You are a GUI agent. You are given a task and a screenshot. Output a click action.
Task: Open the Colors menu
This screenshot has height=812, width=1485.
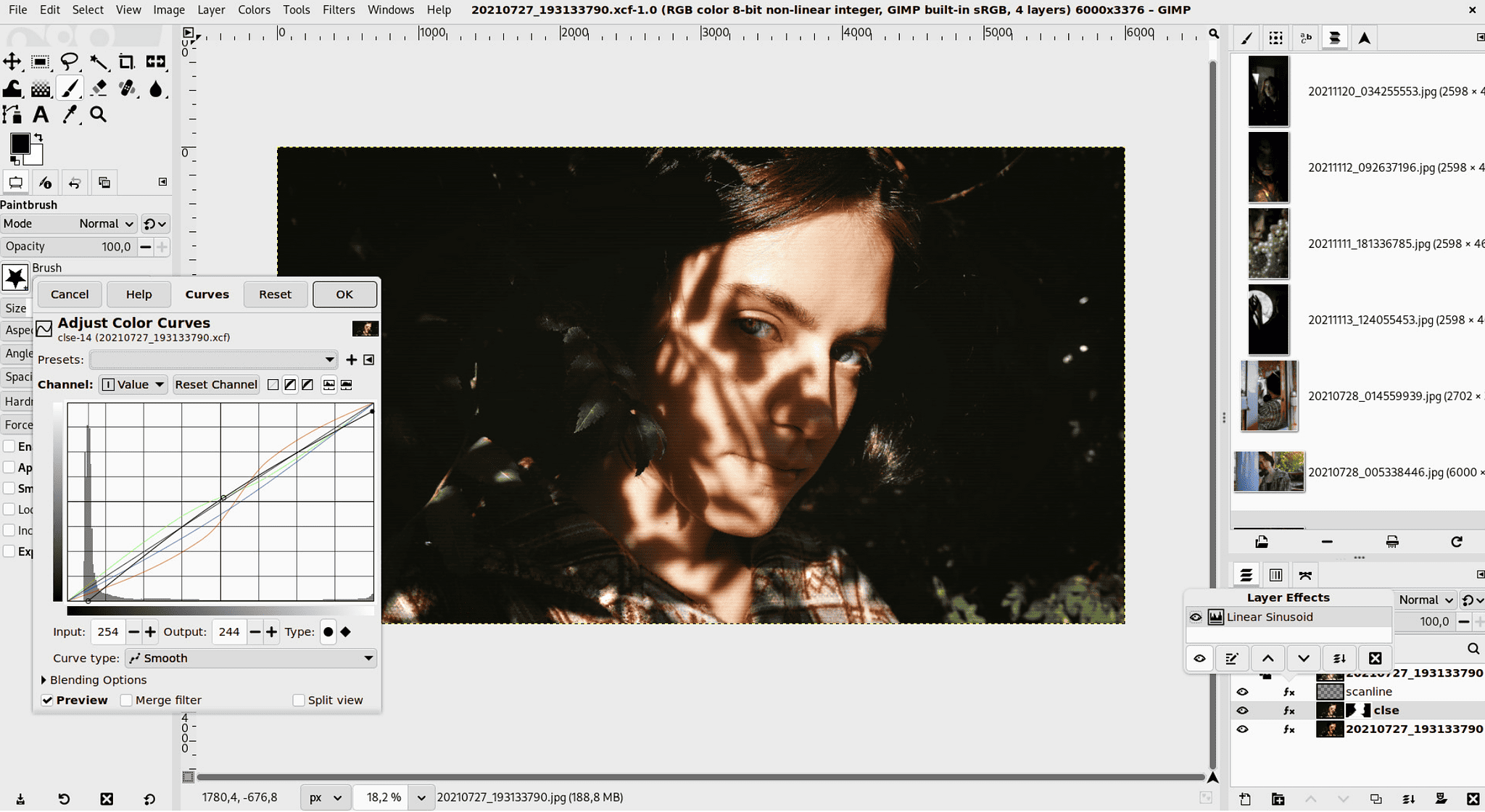pos(254,10)
